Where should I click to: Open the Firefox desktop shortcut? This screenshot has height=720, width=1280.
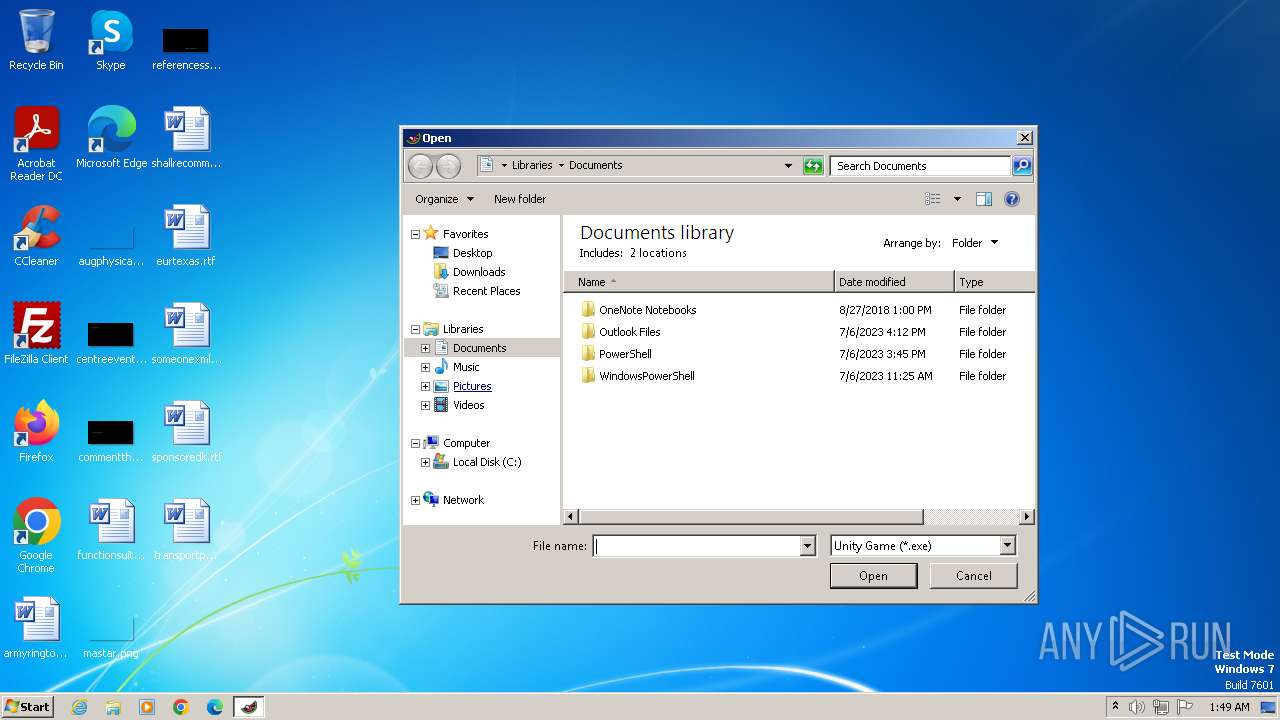36,432
